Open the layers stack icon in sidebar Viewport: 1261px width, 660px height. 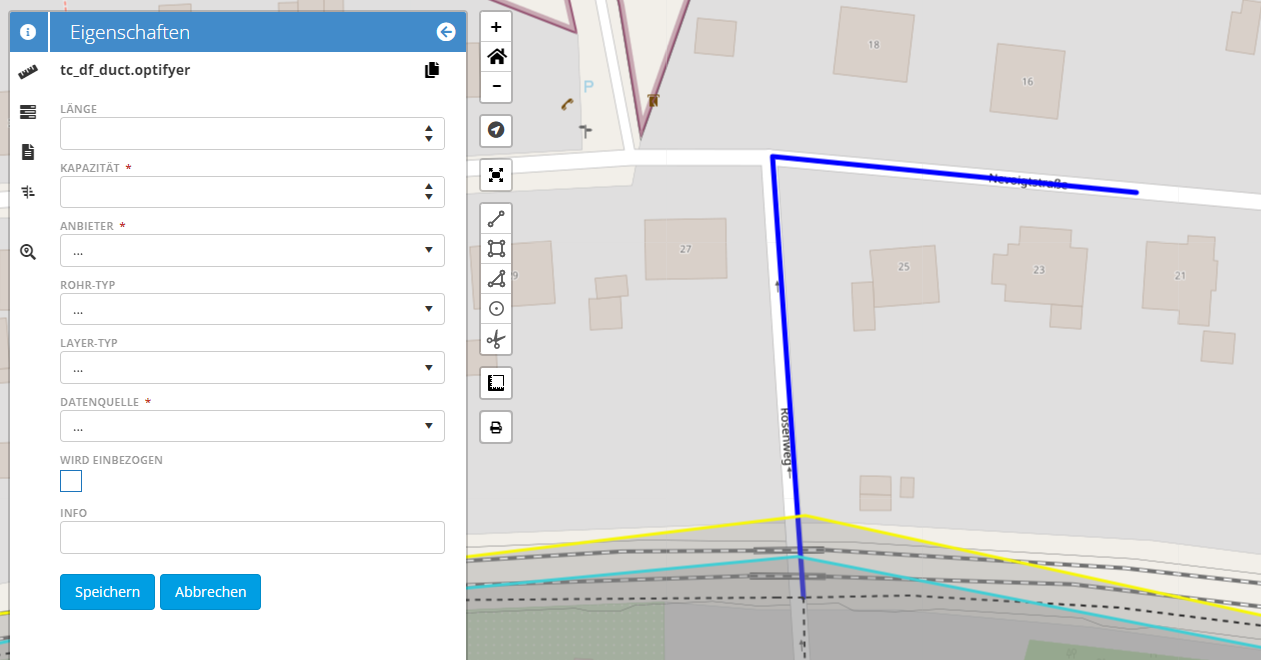coord(28,112)
